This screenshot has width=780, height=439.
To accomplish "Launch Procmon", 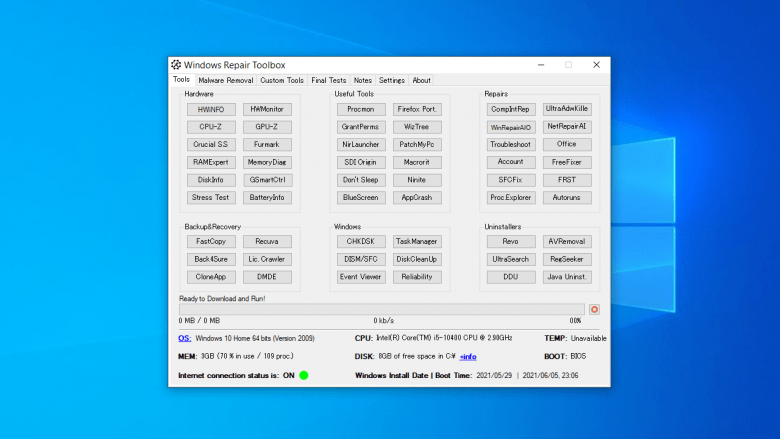I will [361, 109].
